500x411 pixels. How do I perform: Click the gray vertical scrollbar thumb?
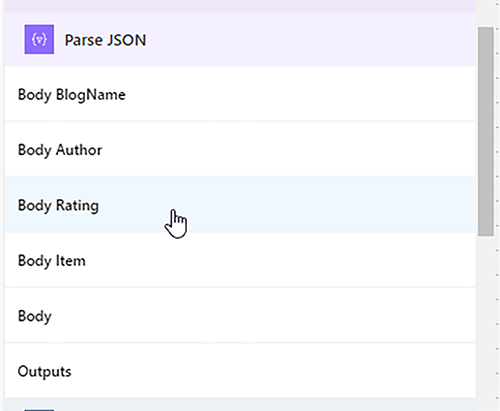click(486, 132)
